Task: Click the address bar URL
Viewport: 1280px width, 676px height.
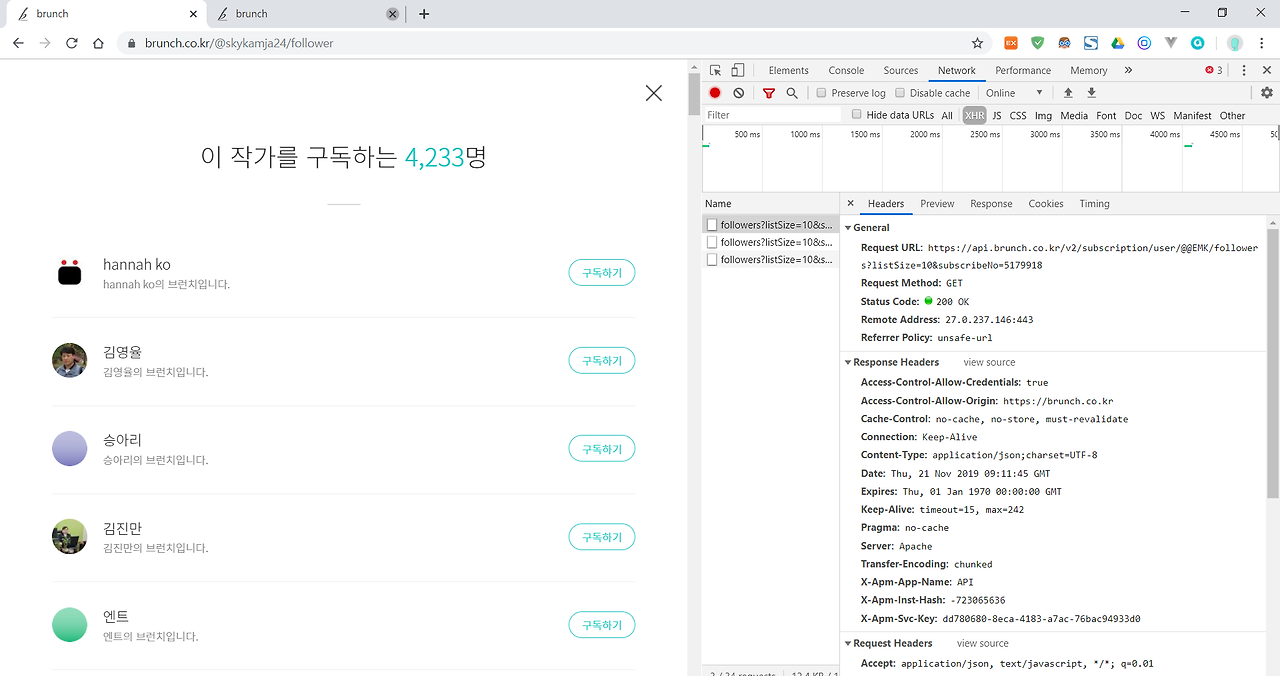Action: click(x=239, y=43)
